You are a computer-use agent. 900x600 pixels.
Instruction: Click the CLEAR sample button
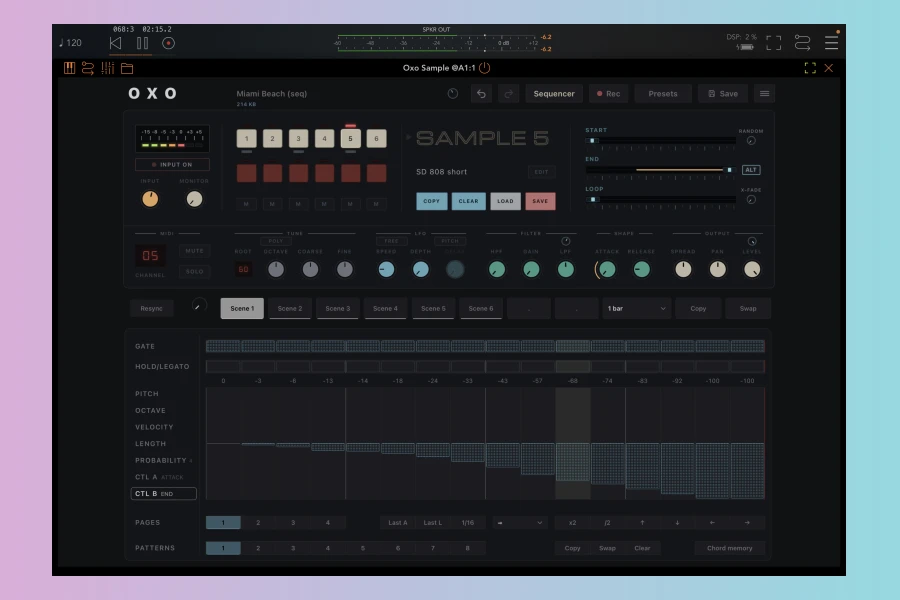pos(468,201)
